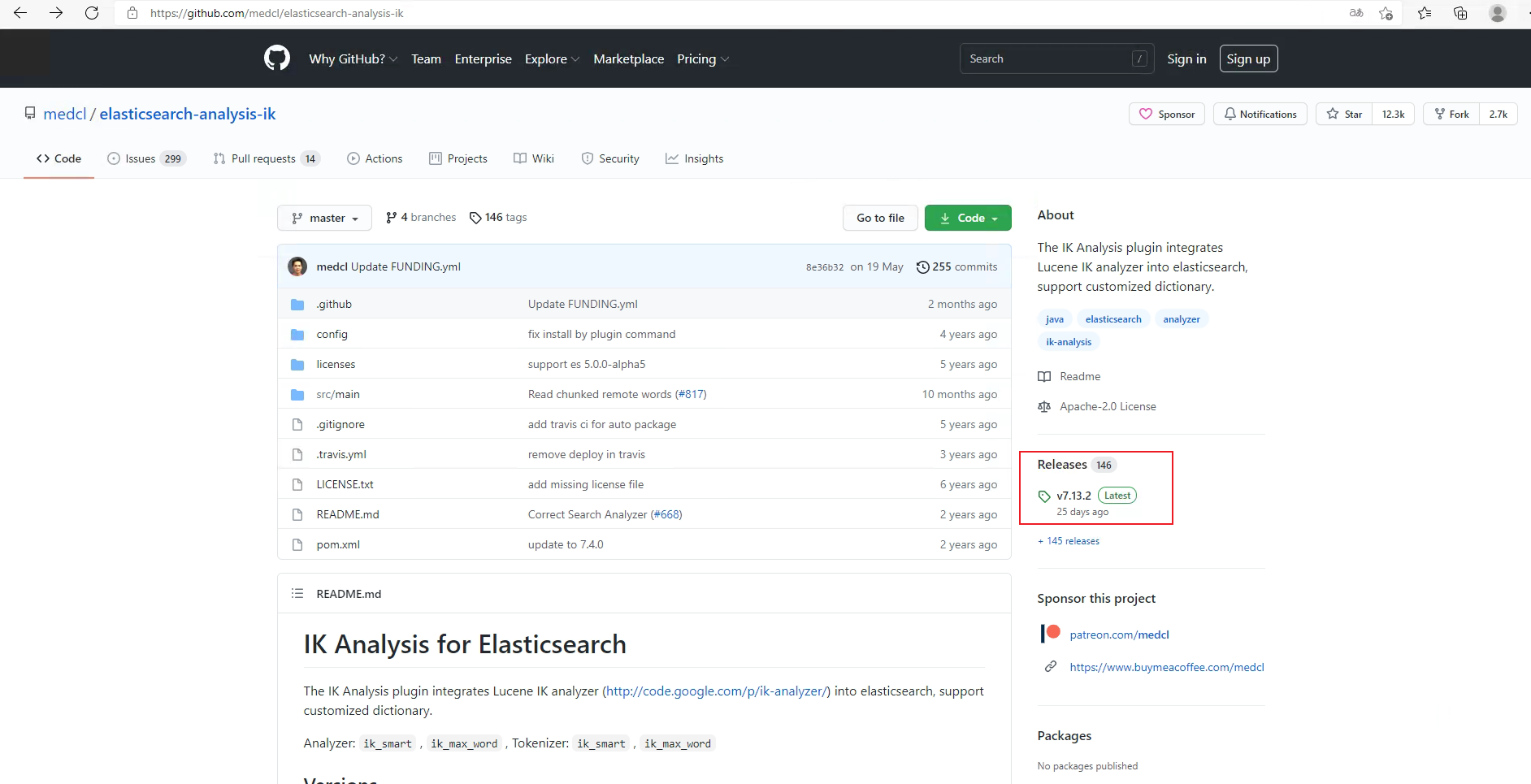Open the Security tab
1531x784 pixels.
[x=610, y=158]
